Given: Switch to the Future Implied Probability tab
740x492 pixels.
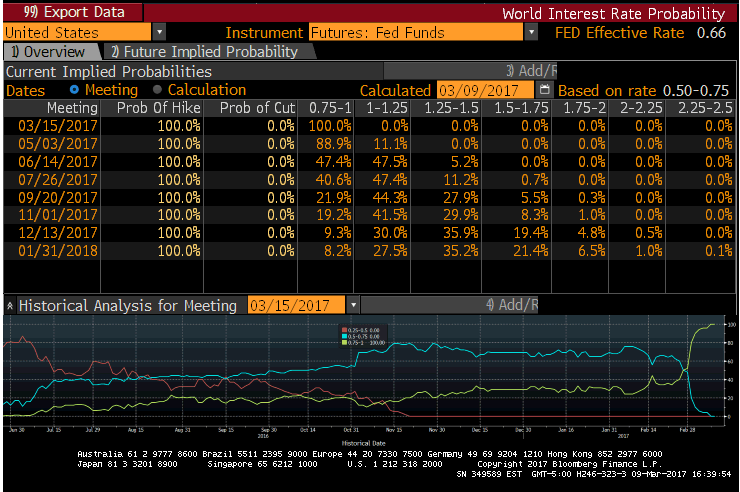Looking at the screenshot, I should 208,51.
